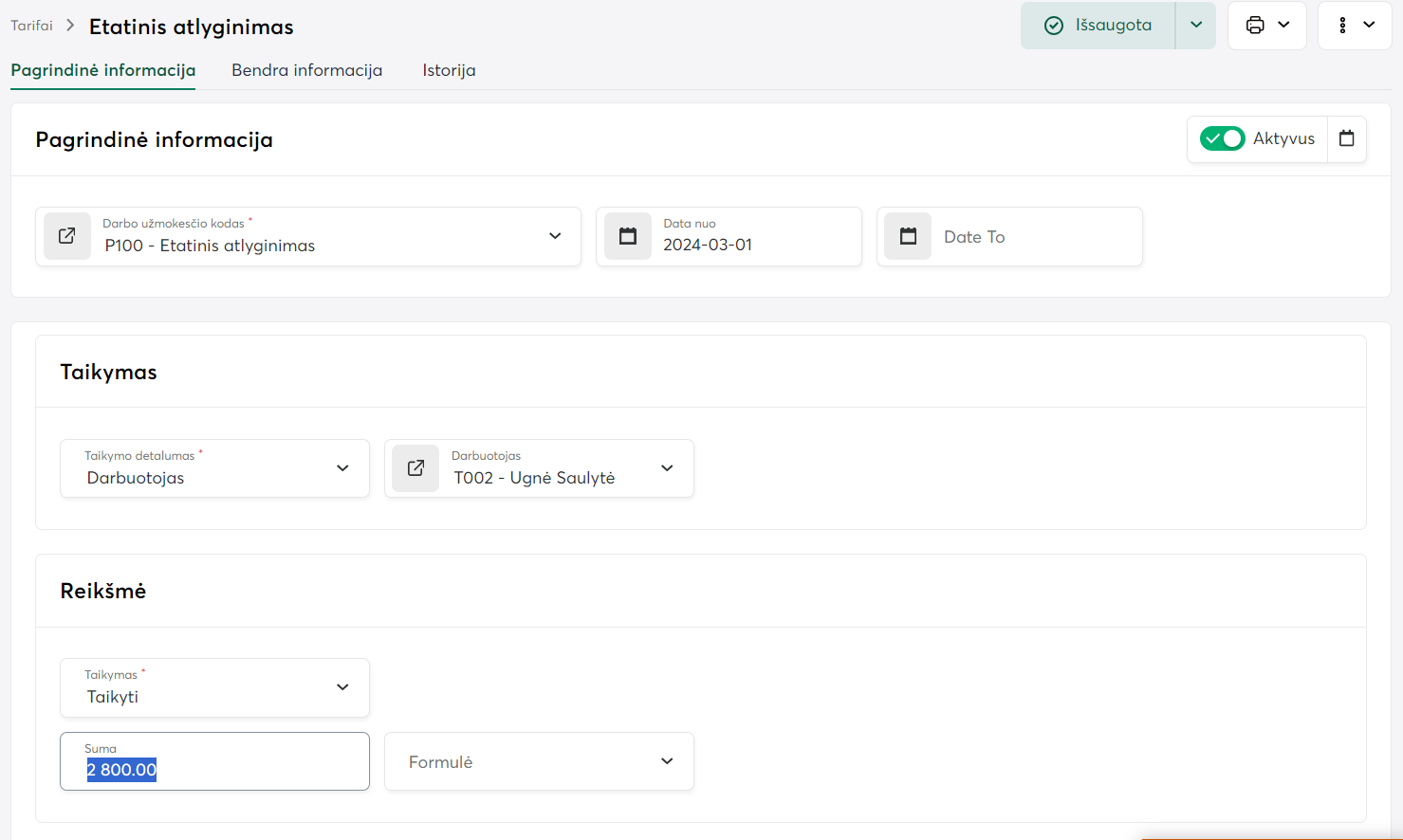This screenshot has width=1403, height=840.
Task: Open linked Darbuotojas record icon
Action: pos(415,468)
